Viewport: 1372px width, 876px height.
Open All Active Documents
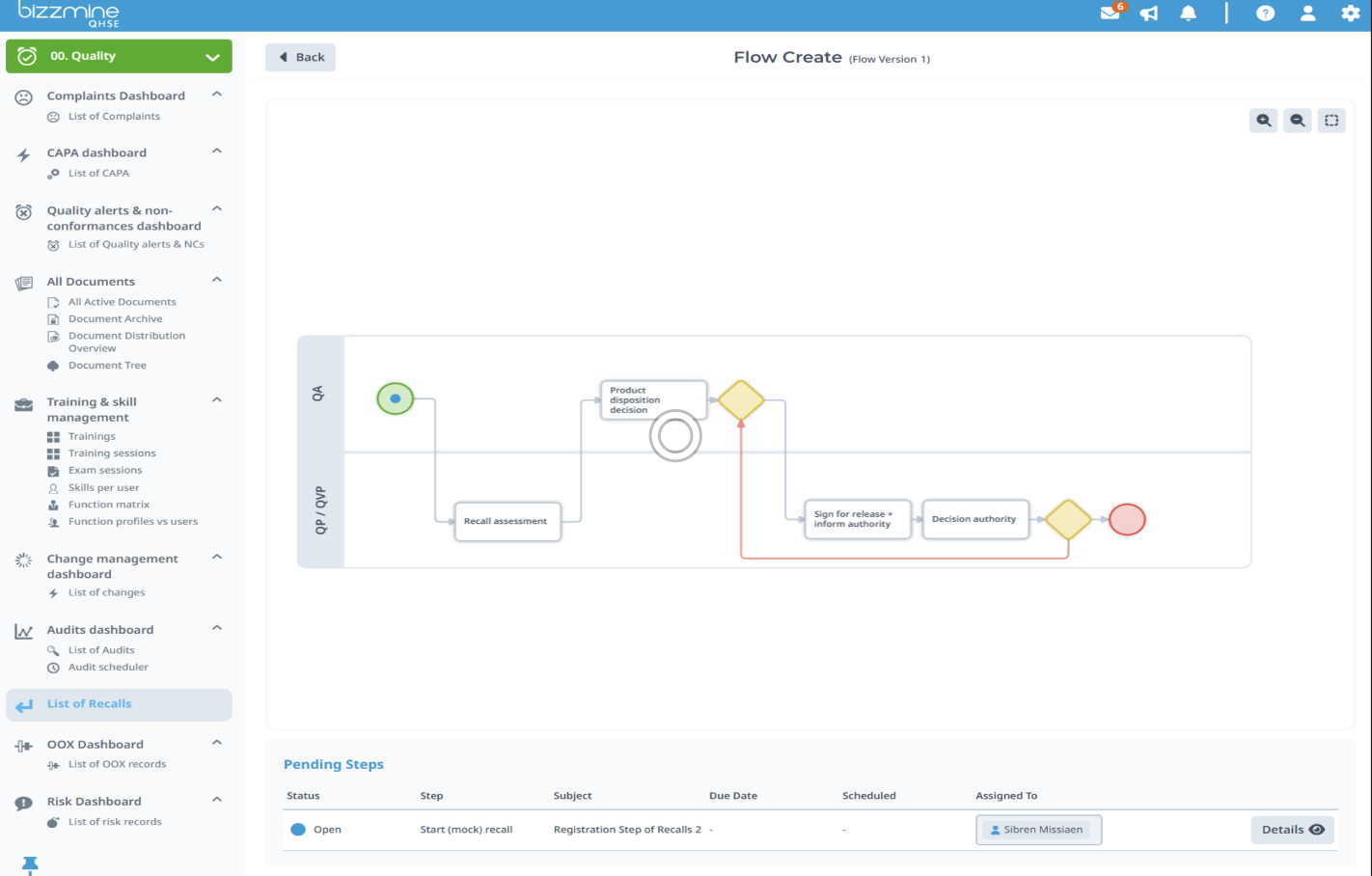pyautogui.click(x=122, y=302)
